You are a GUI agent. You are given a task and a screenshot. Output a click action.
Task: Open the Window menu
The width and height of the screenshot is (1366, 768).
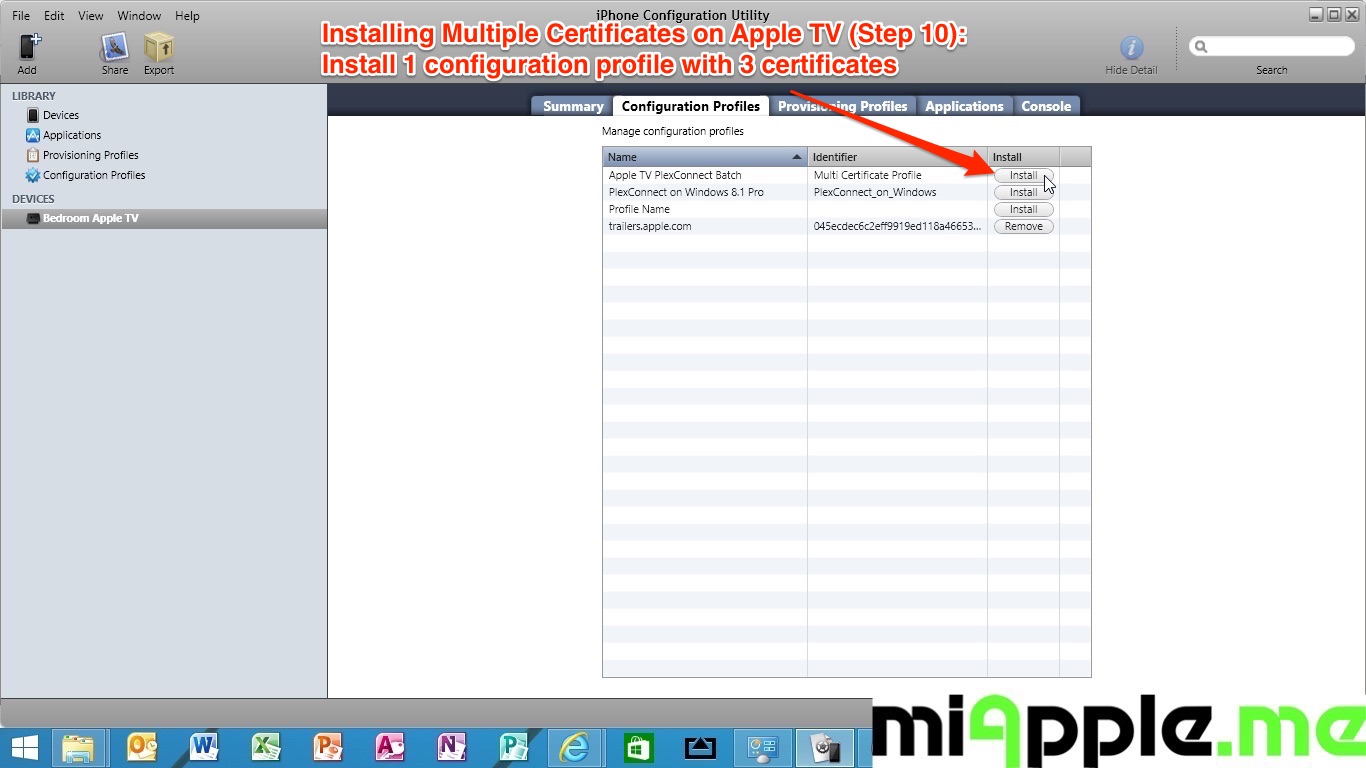point(139,16)
